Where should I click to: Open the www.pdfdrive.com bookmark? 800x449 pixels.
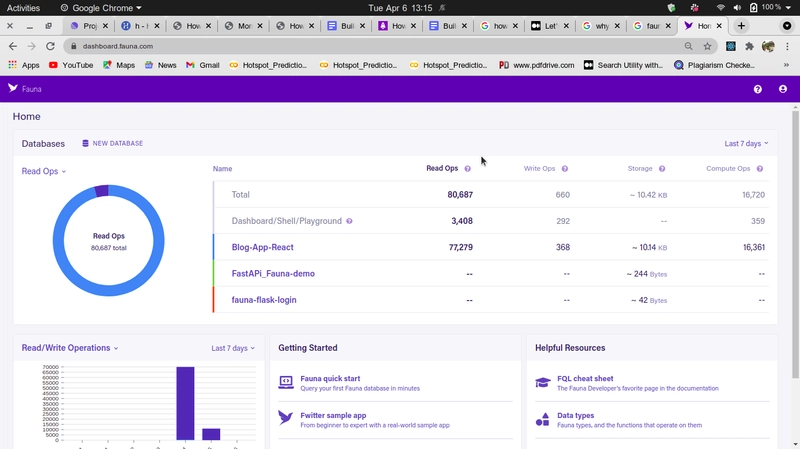pyautogui.click(x=536, y=65)
